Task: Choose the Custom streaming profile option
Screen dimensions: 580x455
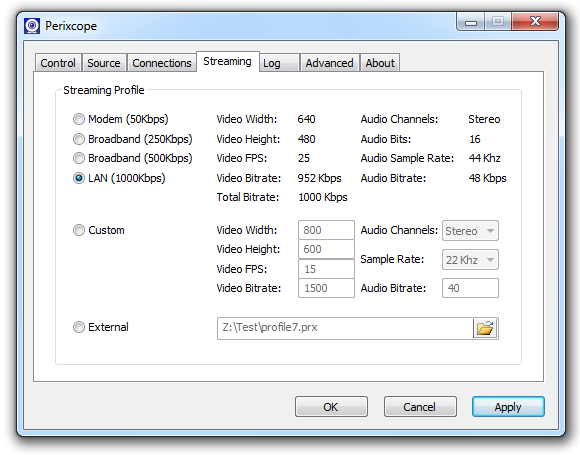Action: point(98,230)
